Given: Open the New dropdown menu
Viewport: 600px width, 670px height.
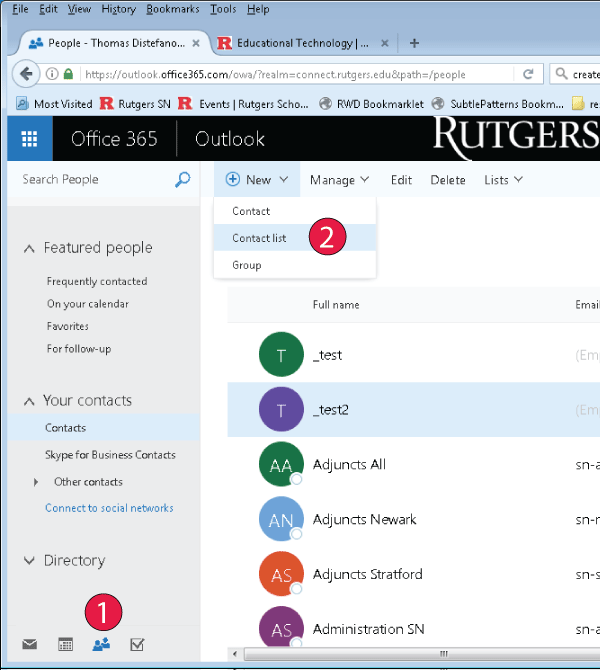Looking at the screenshot, I should 257,180.
